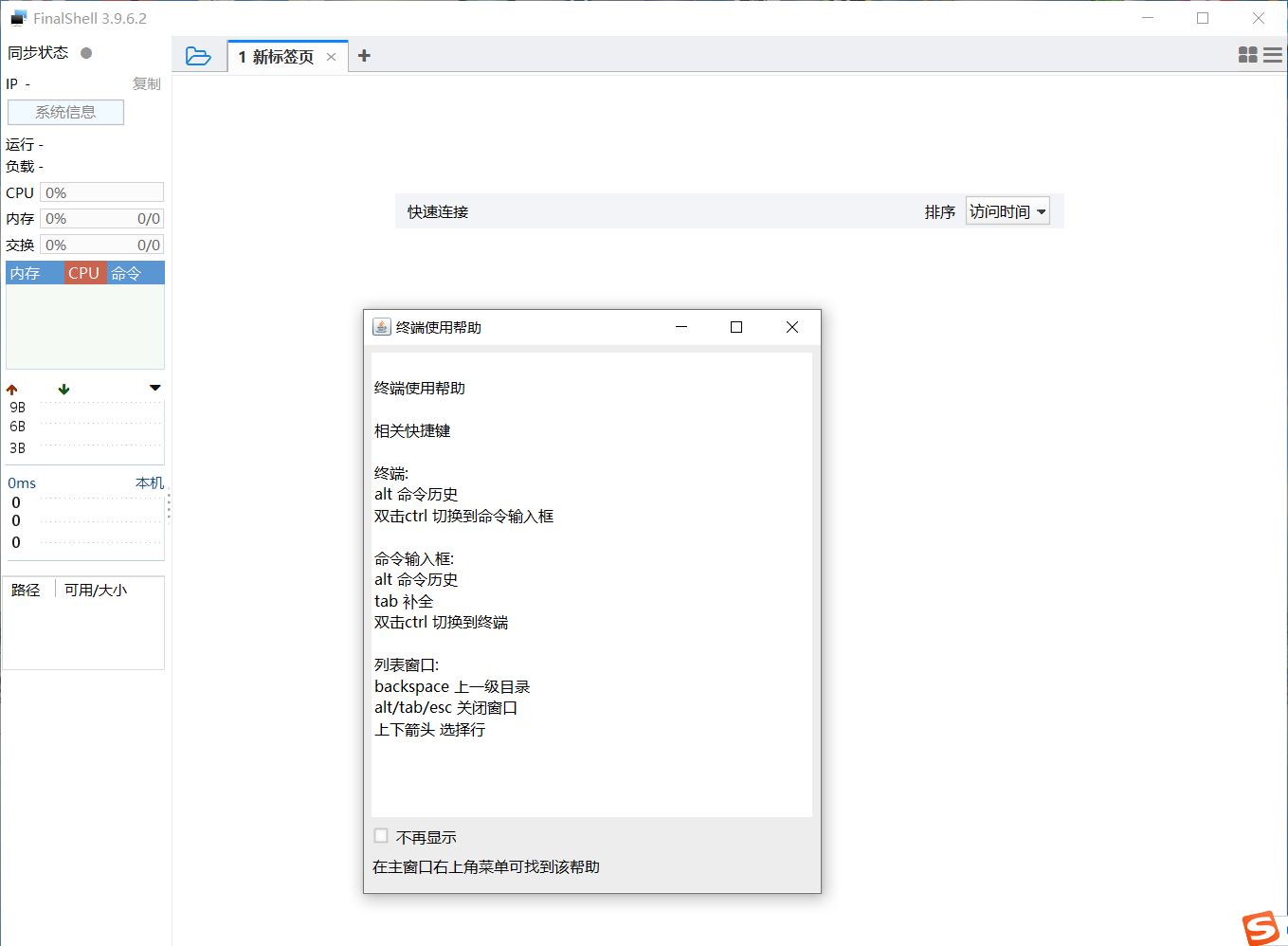This screenshot has width=1288, height=946.
Task: Enable the 不再显示 checkbox
Action: (x=381, y=836)
